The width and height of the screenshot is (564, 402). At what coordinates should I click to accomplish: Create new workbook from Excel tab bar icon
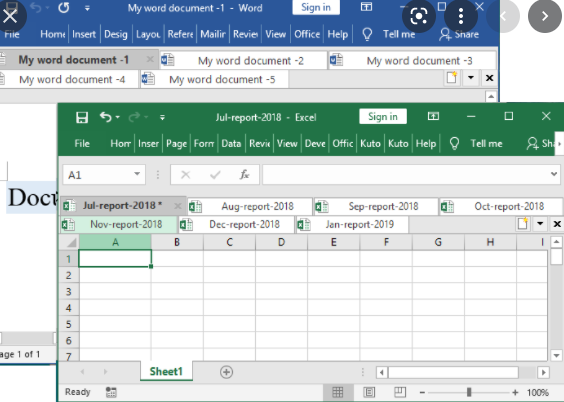pos(523,224)
